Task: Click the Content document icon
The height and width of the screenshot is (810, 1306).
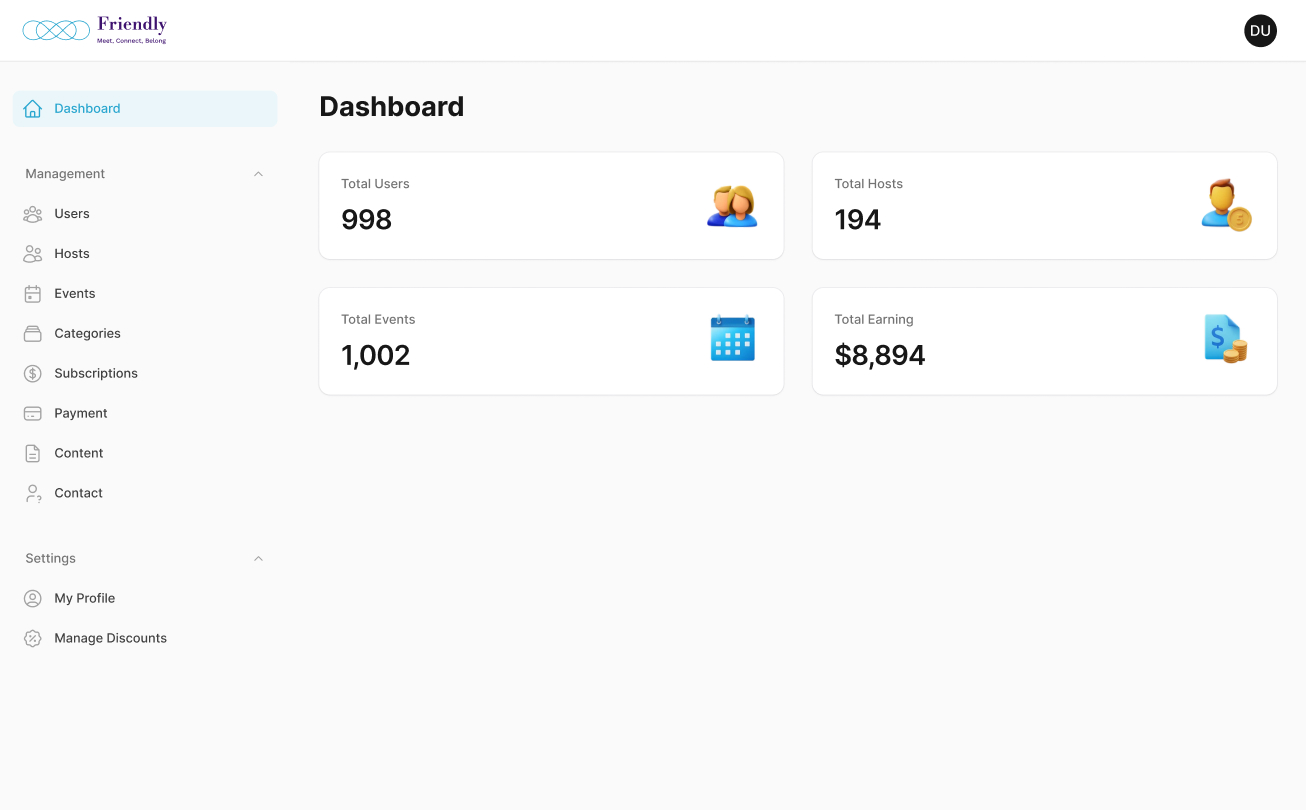Action: click(x=33, y=454)
